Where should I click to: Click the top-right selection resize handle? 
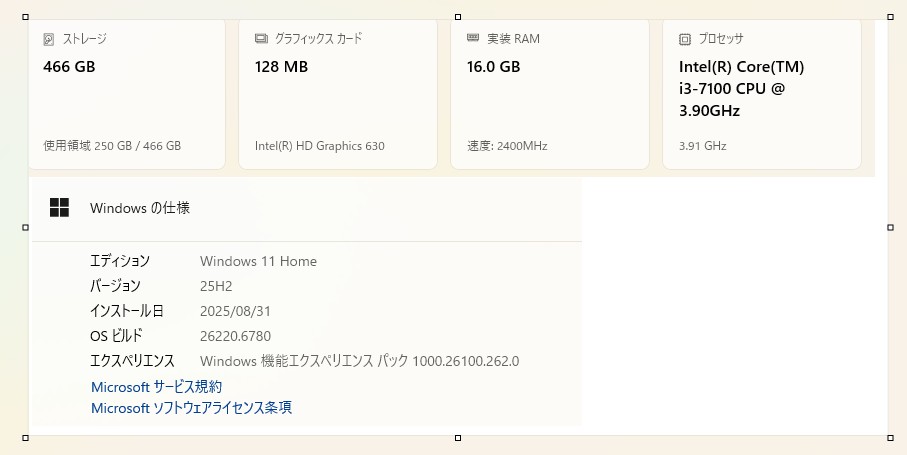[x=890, y=17]
